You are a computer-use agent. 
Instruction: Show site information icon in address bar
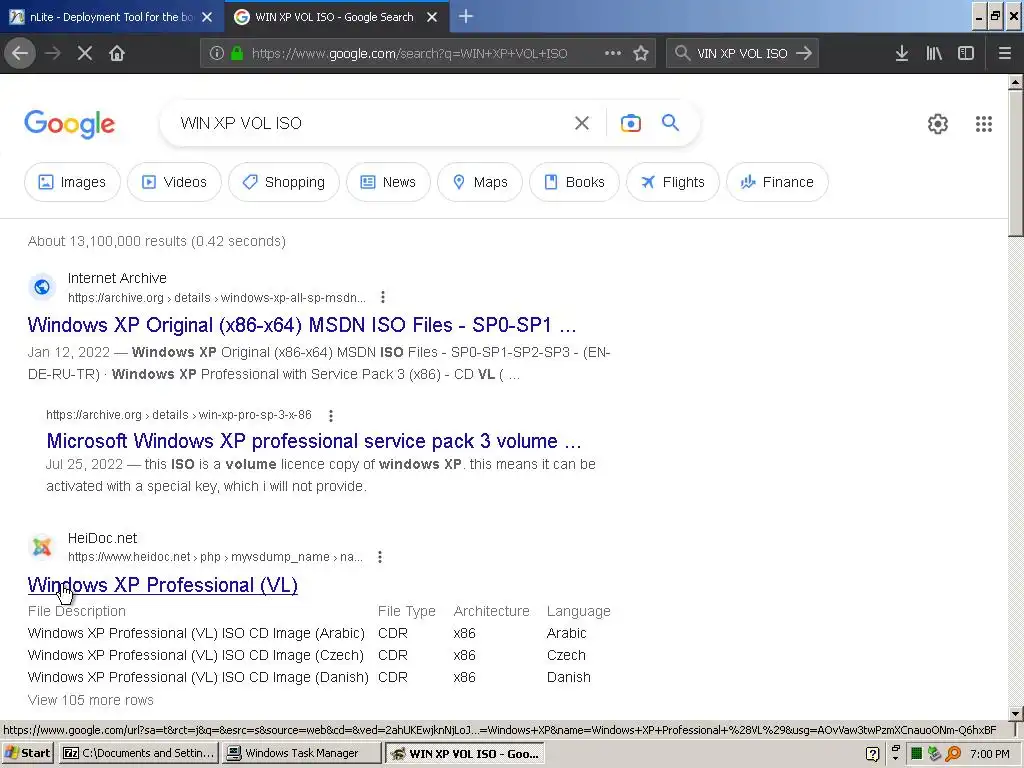point(217,53)
